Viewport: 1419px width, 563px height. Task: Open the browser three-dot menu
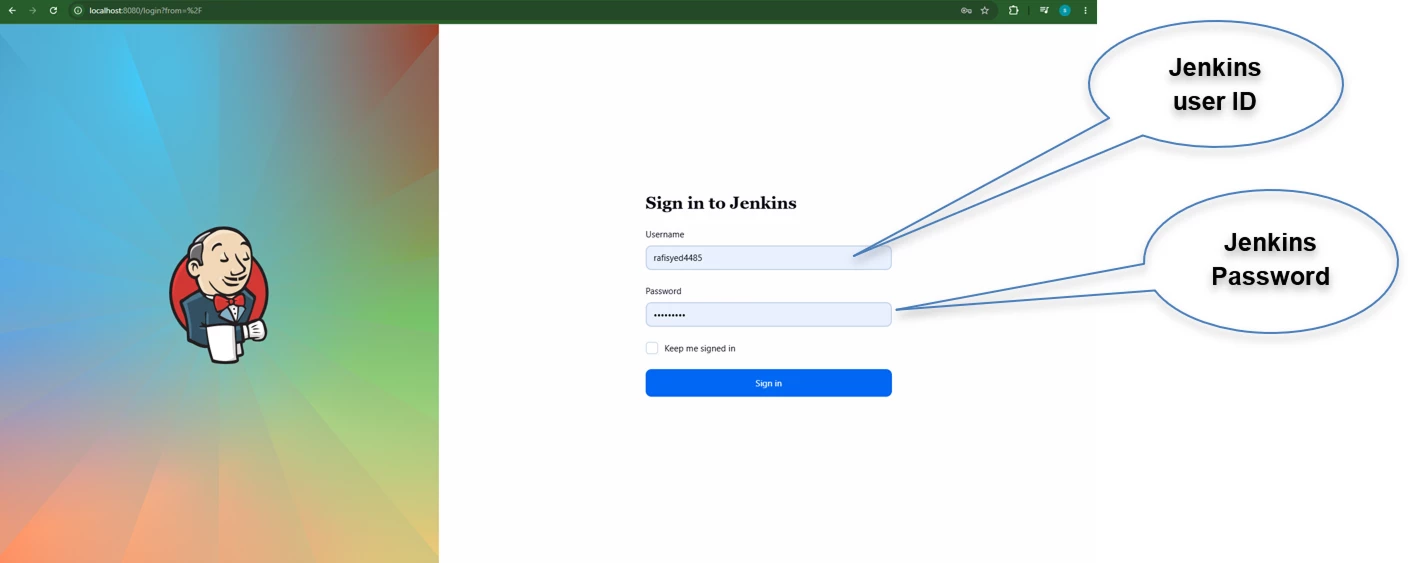[x=1085, y=10]
